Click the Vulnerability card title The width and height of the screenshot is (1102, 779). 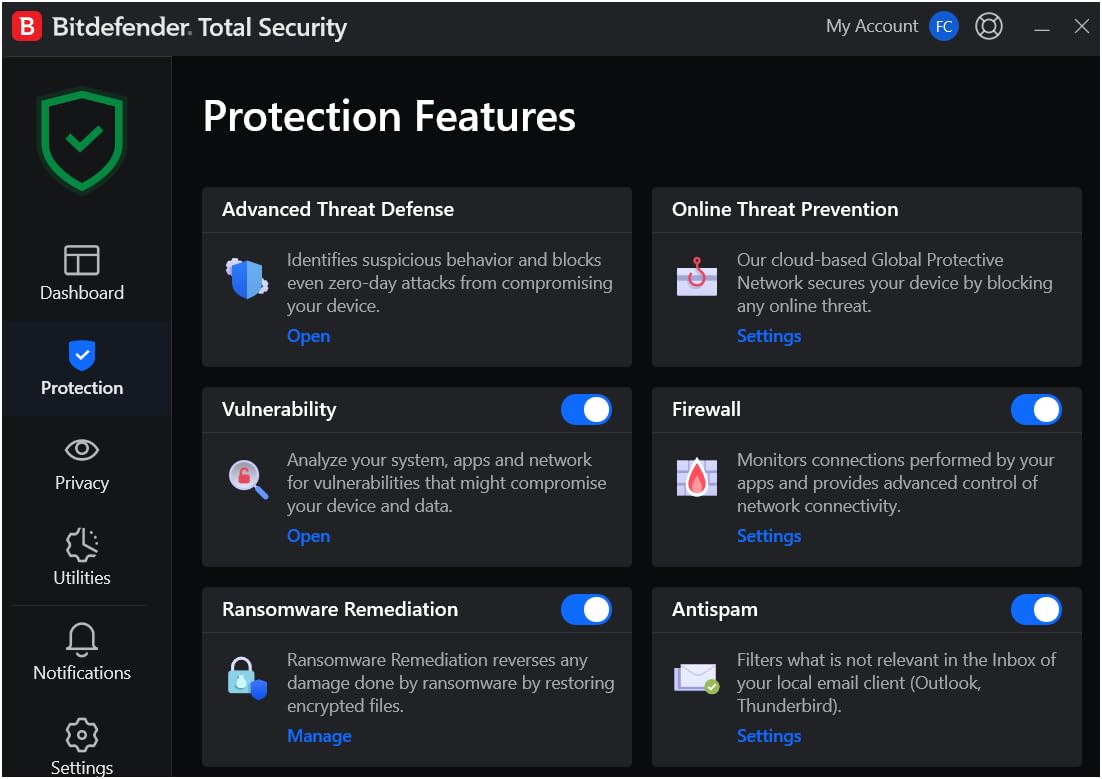(279, 410)
